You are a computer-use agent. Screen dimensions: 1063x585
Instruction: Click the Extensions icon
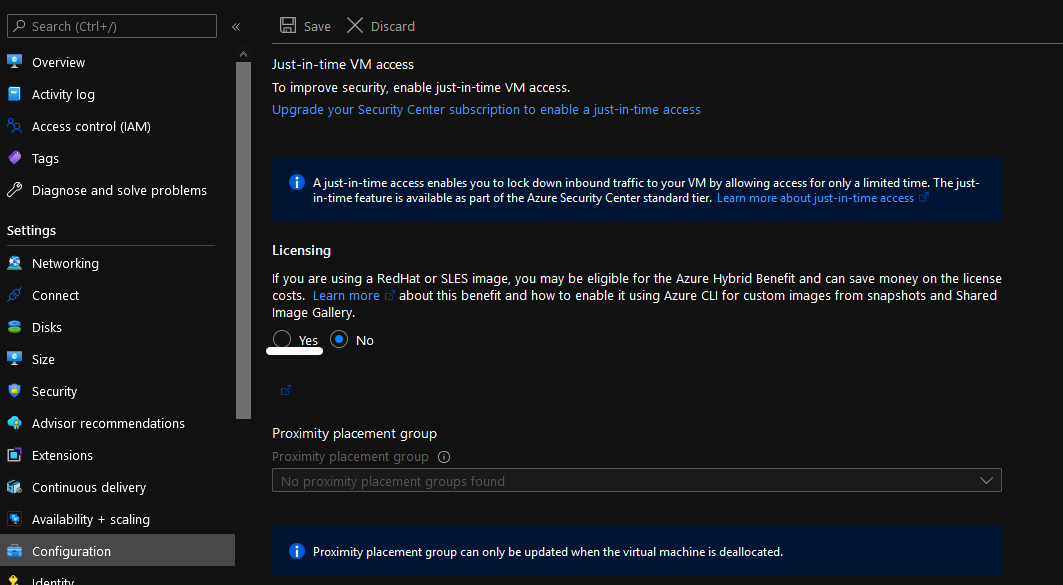pos(14,455)
